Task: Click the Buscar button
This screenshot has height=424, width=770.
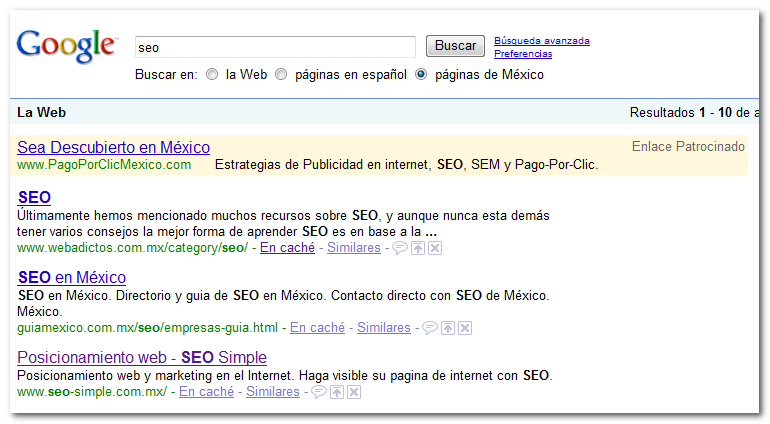Action: pyautogui.click(x=455, y=46)
